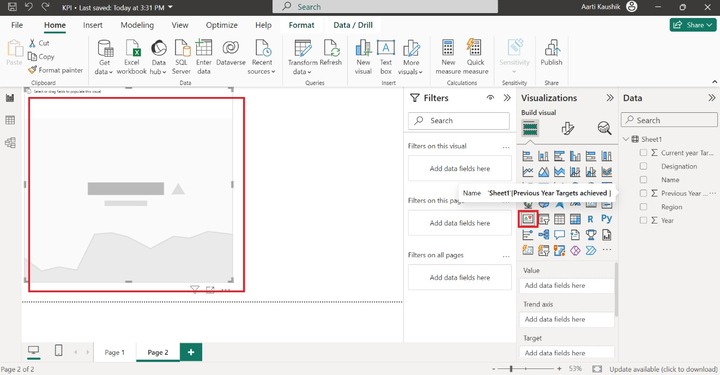Open the Optimize ribbon tab
This screenshot has width=720, height=375.
coord(221,25)
